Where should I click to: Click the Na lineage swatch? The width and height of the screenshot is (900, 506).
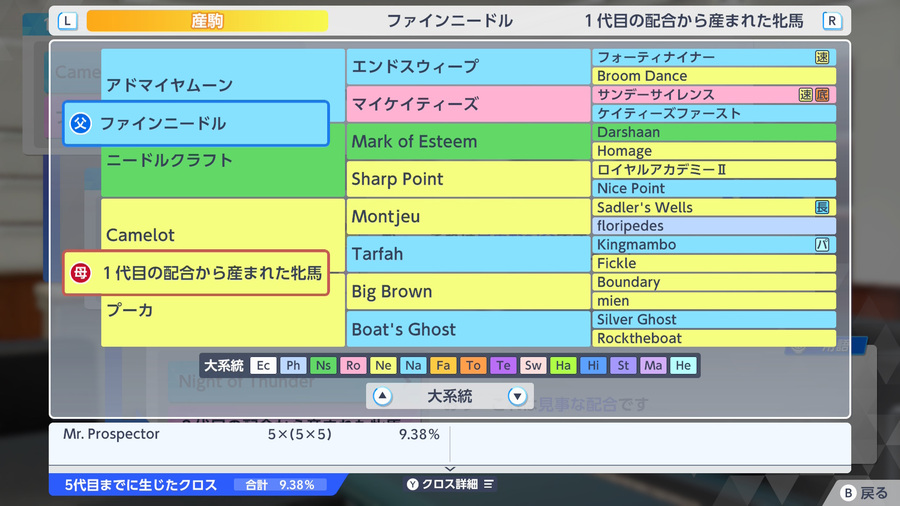pos(413,365)
